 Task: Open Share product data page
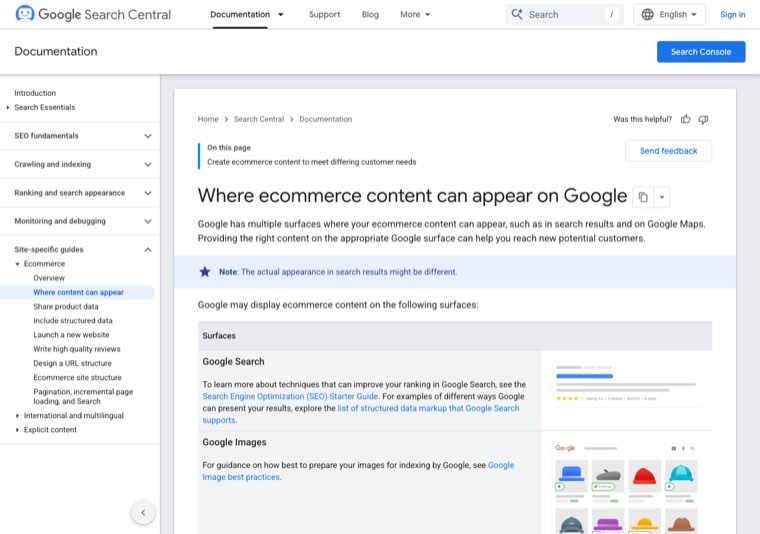pyautogui.click(x=66, y=307)
